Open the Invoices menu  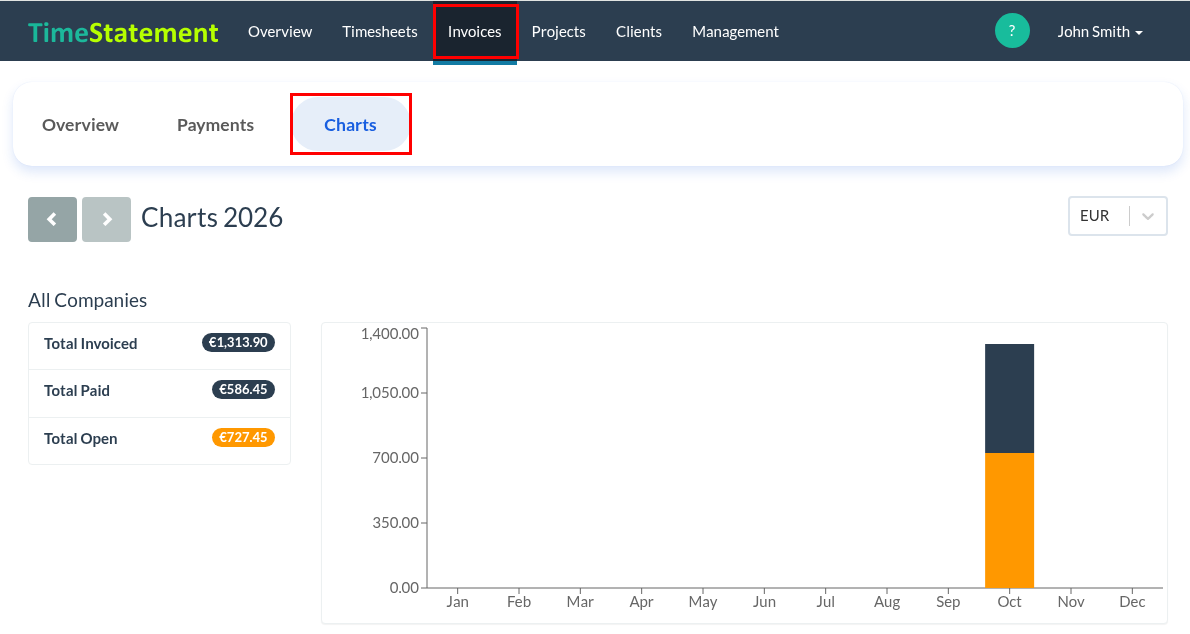coord(474,32)
